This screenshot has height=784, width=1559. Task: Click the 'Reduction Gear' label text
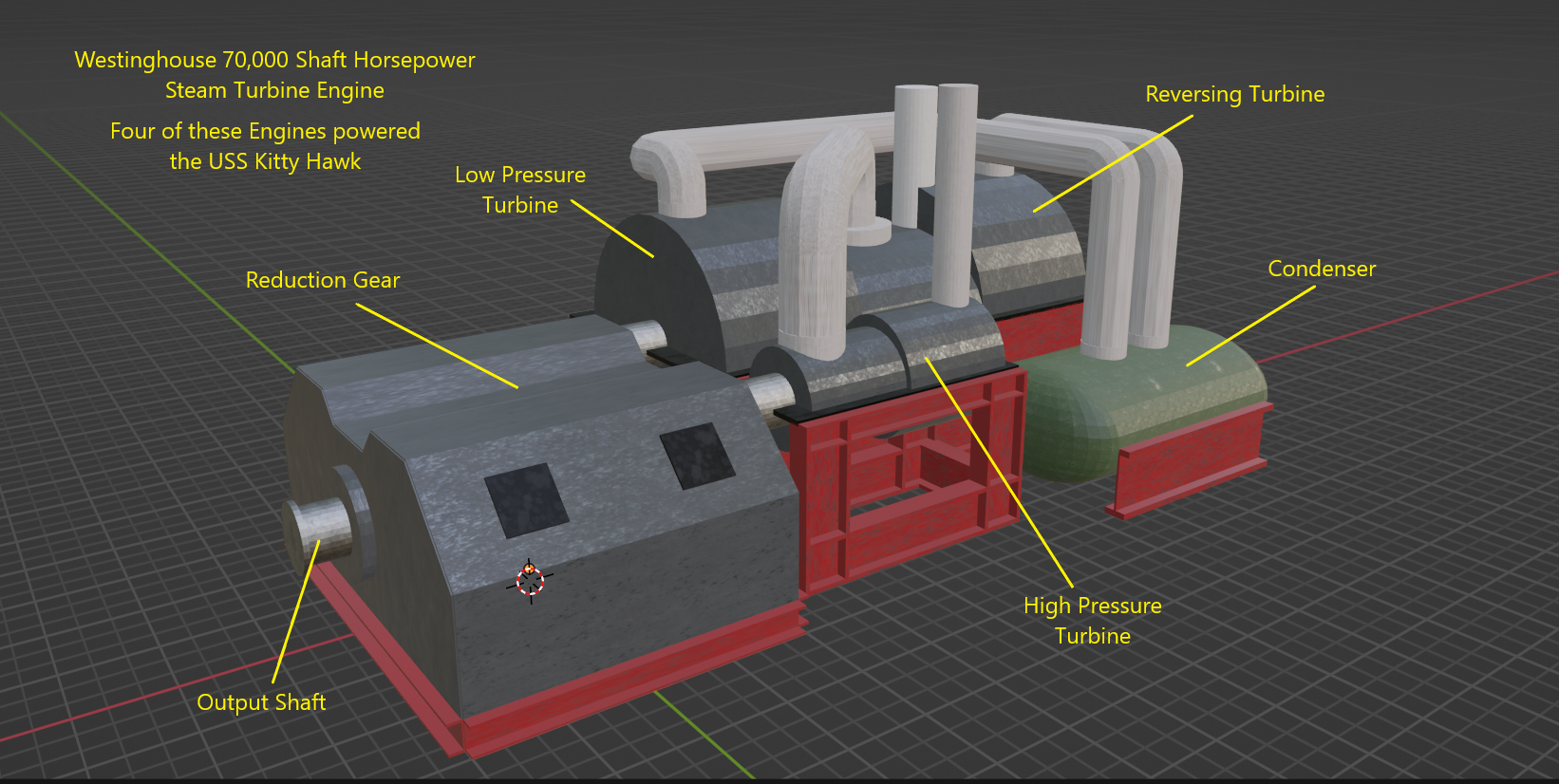coord(323,280)
